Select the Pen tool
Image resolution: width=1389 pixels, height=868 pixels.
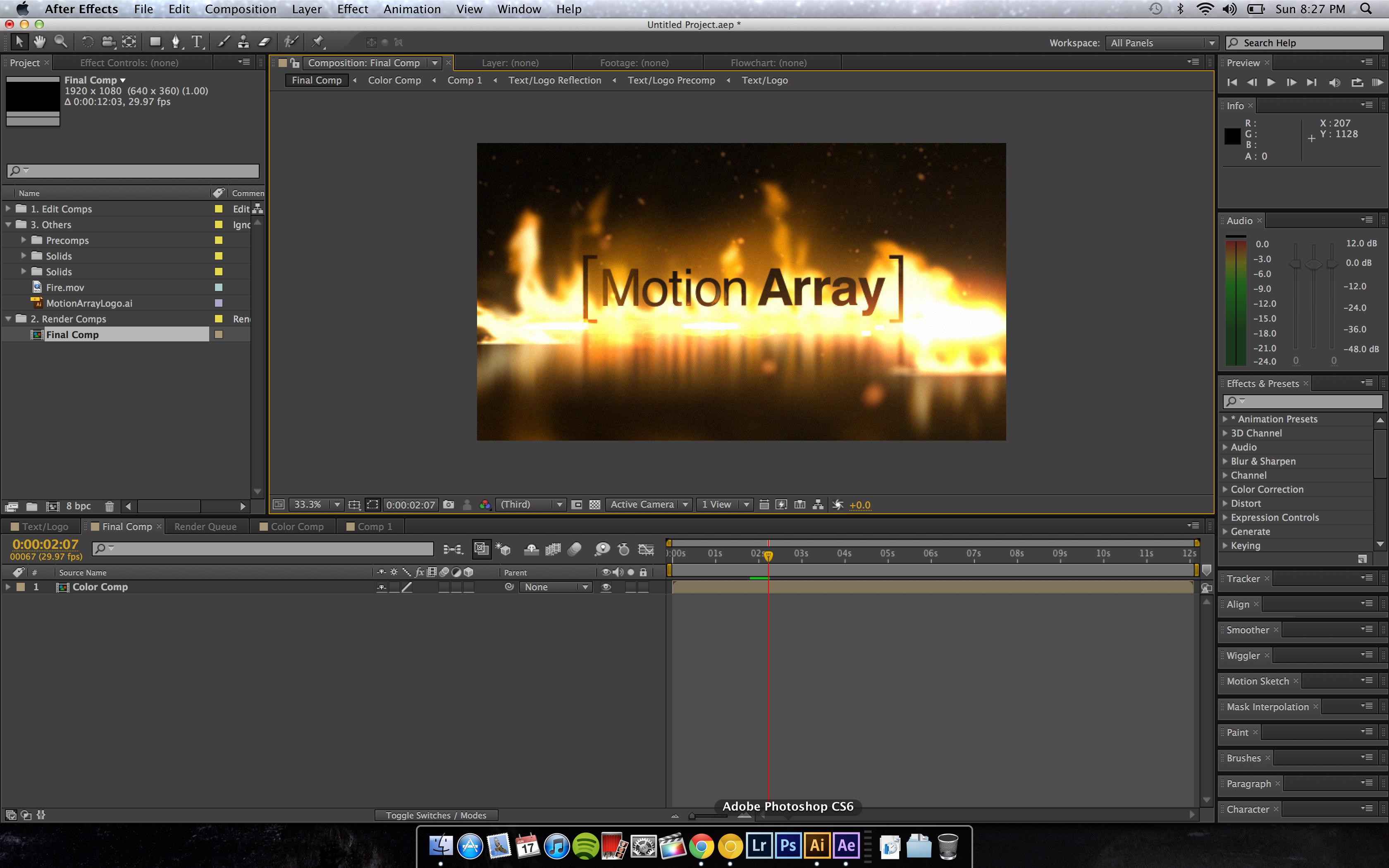click(176, 41)
